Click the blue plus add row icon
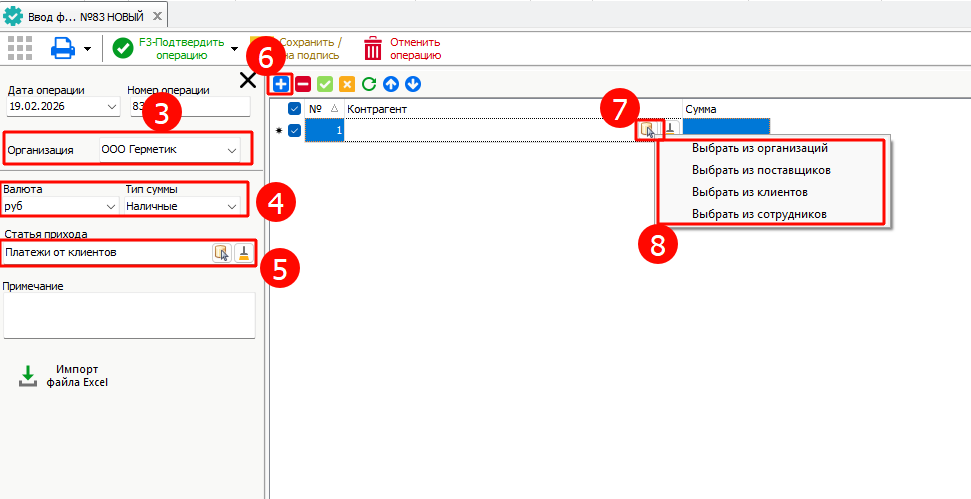971x499 pixels. point(281,85)
